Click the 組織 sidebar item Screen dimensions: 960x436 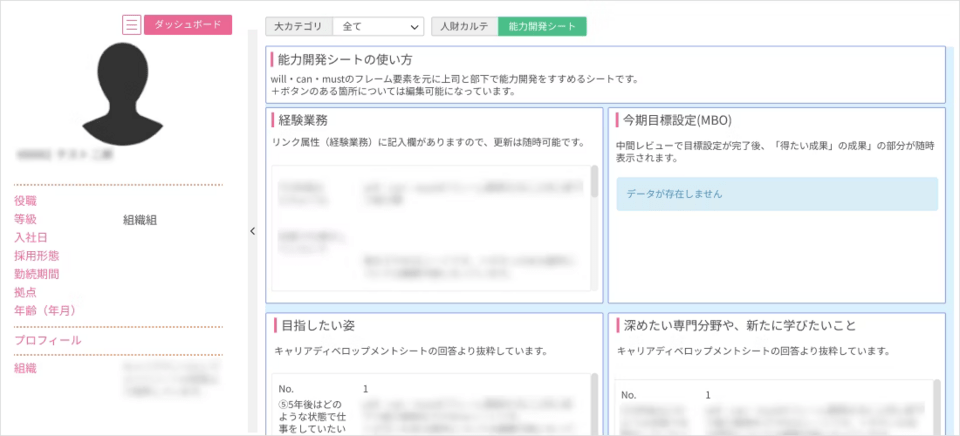pyautogui.click(x=25, y=368)
